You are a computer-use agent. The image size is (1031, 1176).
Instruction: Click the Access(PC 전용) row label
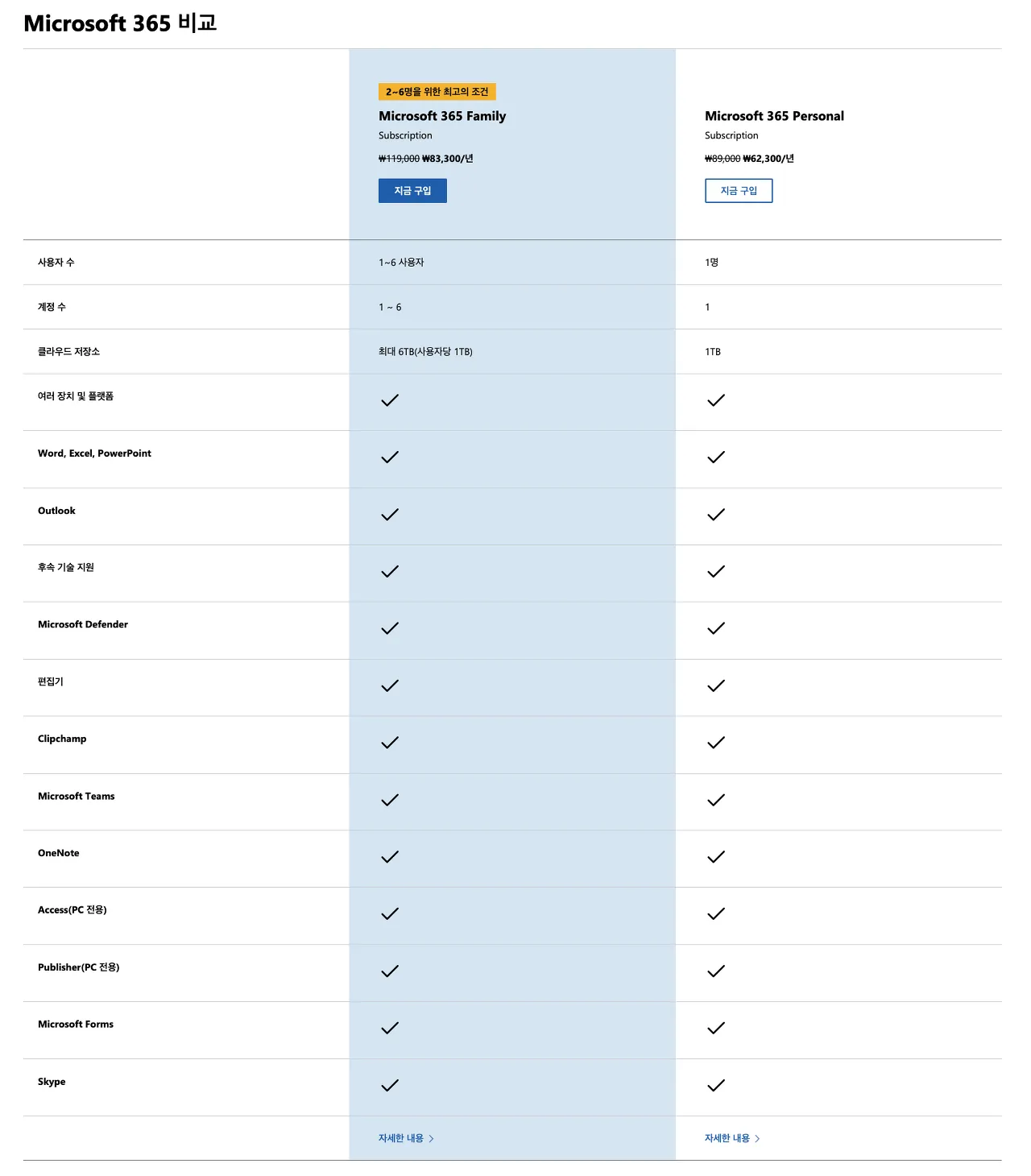tap(72, 910)
